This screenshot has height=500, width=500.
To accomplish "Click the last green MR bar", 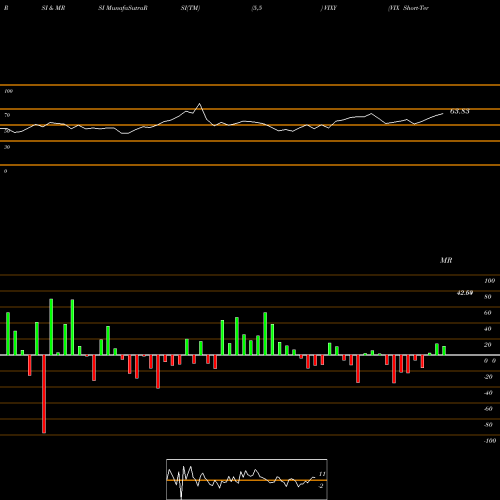I will click(444, 351).
